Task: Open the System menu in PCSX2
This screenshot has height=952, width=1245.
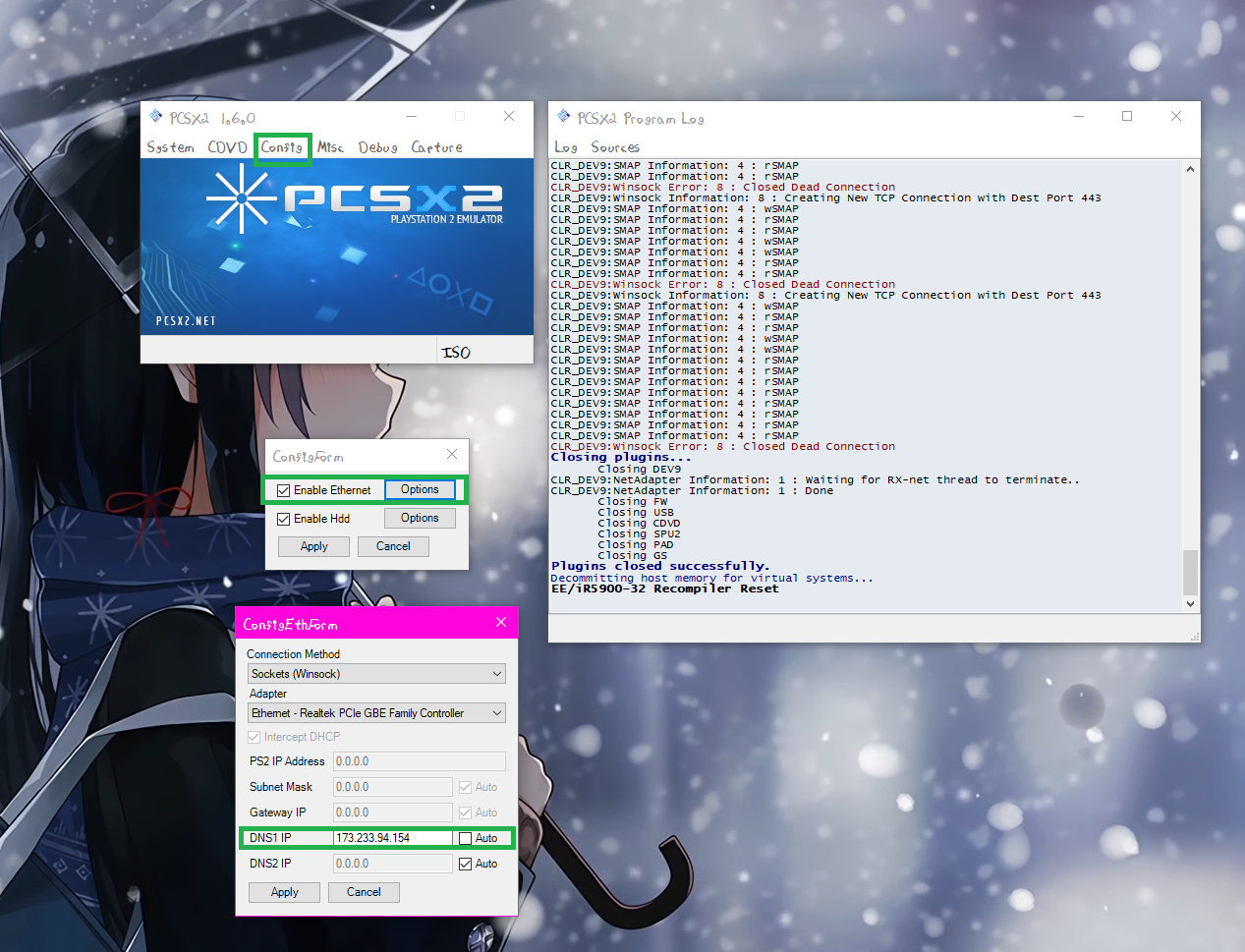Action: 171,147
